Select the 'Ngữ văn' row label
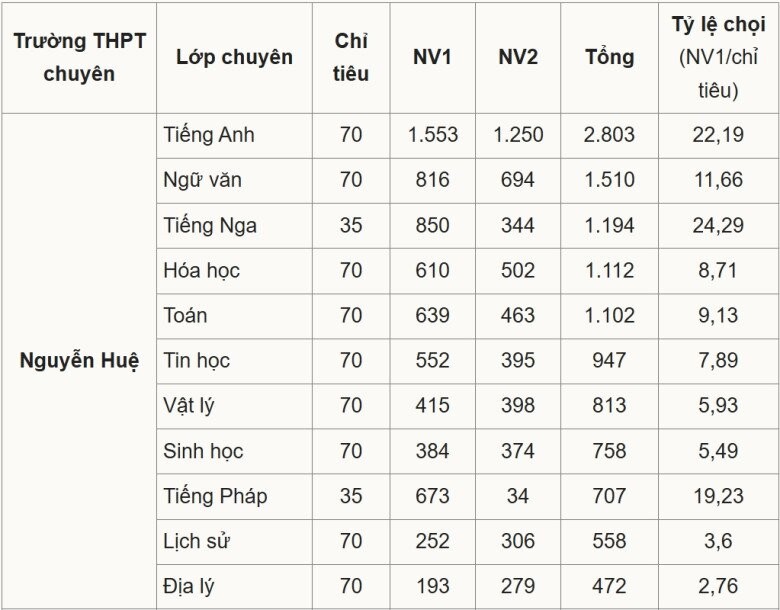The height and width of the screenshot is (610, 780). click(203, 181)
